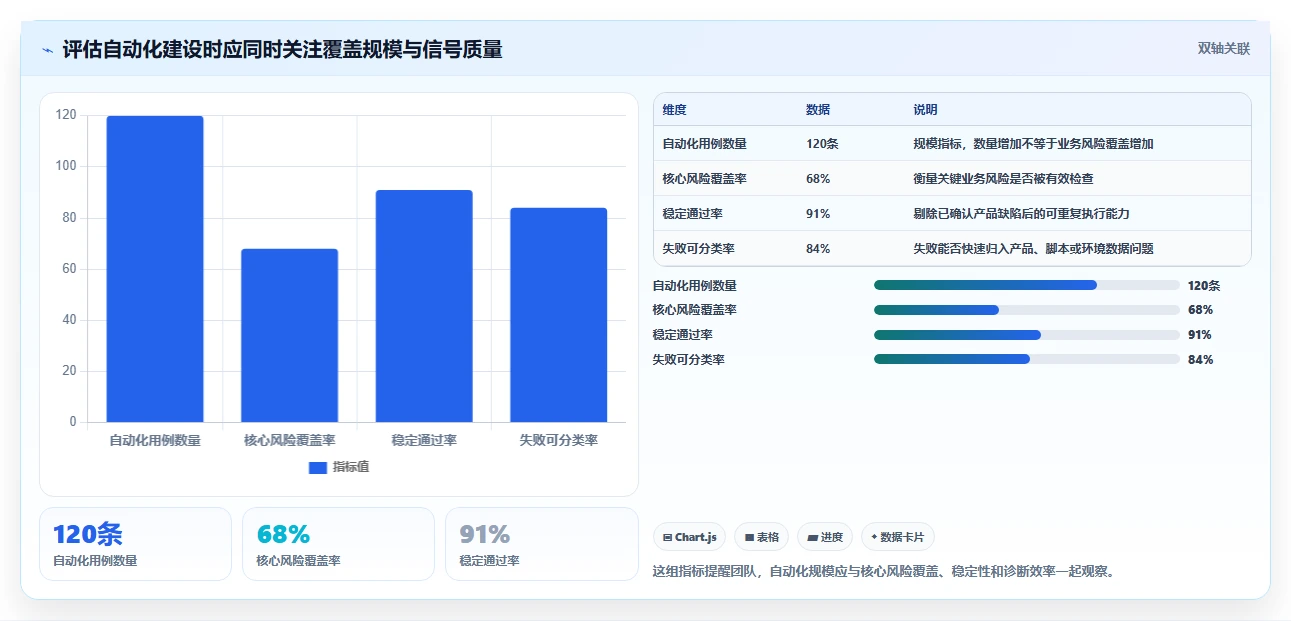The image size is (1291, 621).
Task: Open the 120条 data card
Action: click(135, 544)
